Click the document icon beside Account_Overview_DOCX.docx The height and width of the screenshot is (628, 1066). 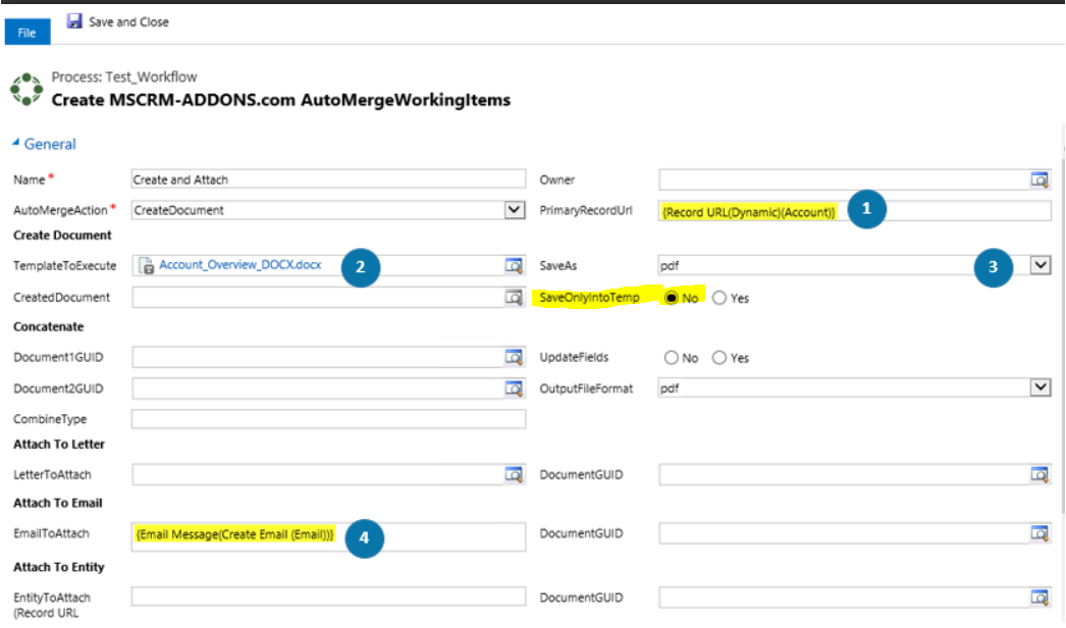click(146, 266)
